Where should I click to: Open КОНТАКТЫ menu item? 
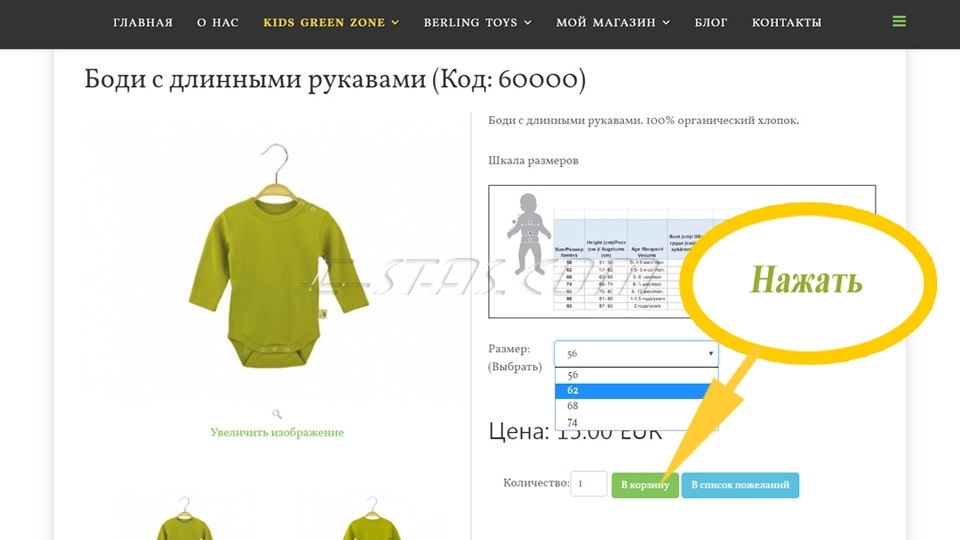click(787, 23)
